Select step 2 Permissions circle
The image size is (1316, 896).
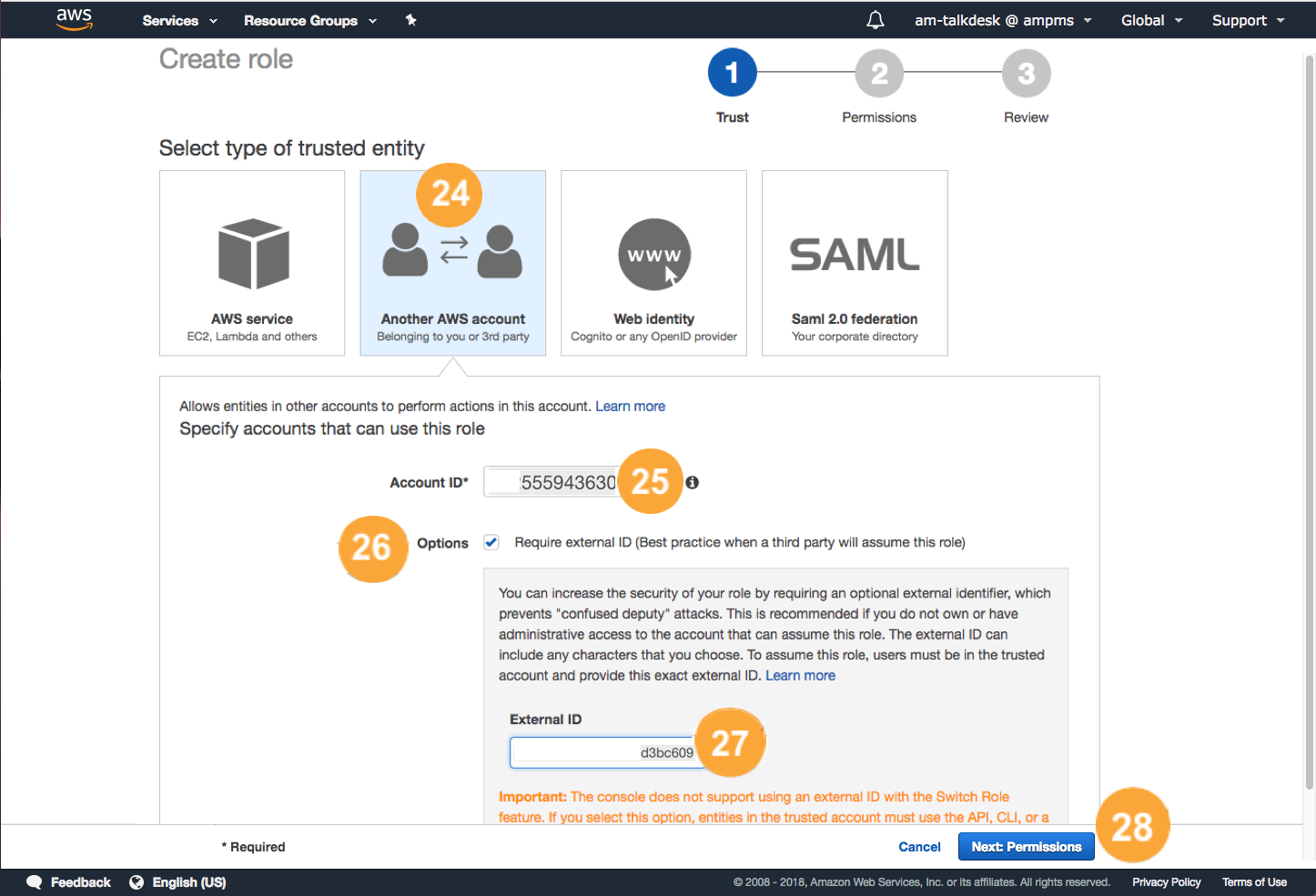coord(879,73)
